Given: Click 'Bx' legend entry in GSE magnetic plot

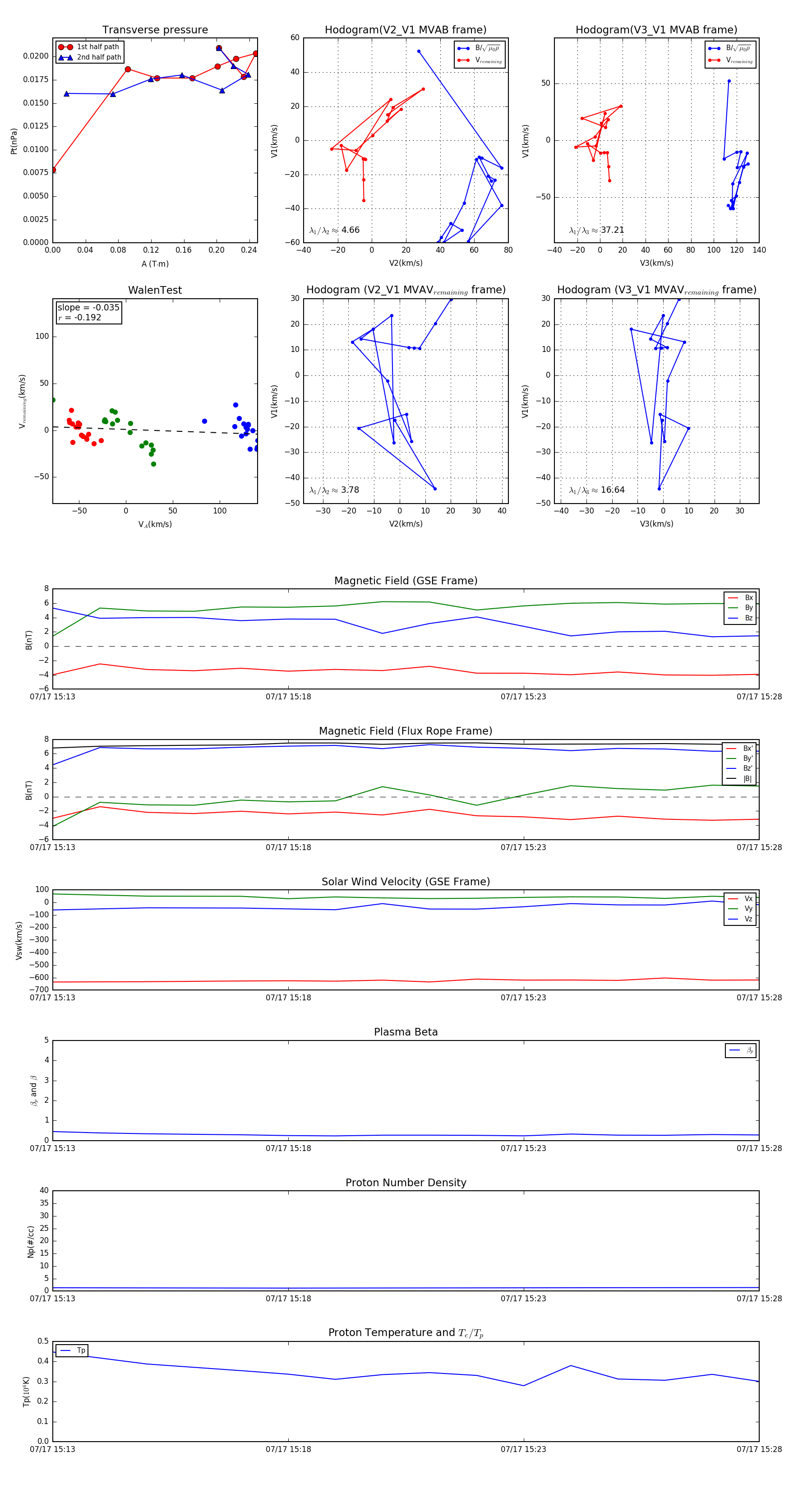Looking at the screenshot, I should 740,598.
